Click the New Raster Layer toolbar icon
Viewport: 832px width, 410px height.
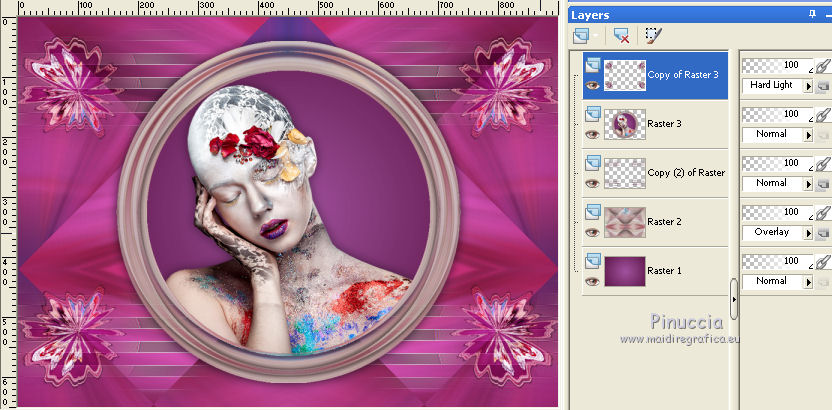tap(582, 36)
